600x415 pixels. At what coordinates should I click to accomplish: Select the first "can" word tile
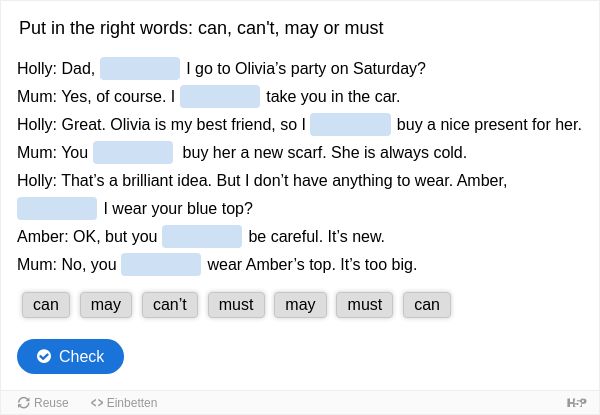pyautogui.click(x=46, y=305)
